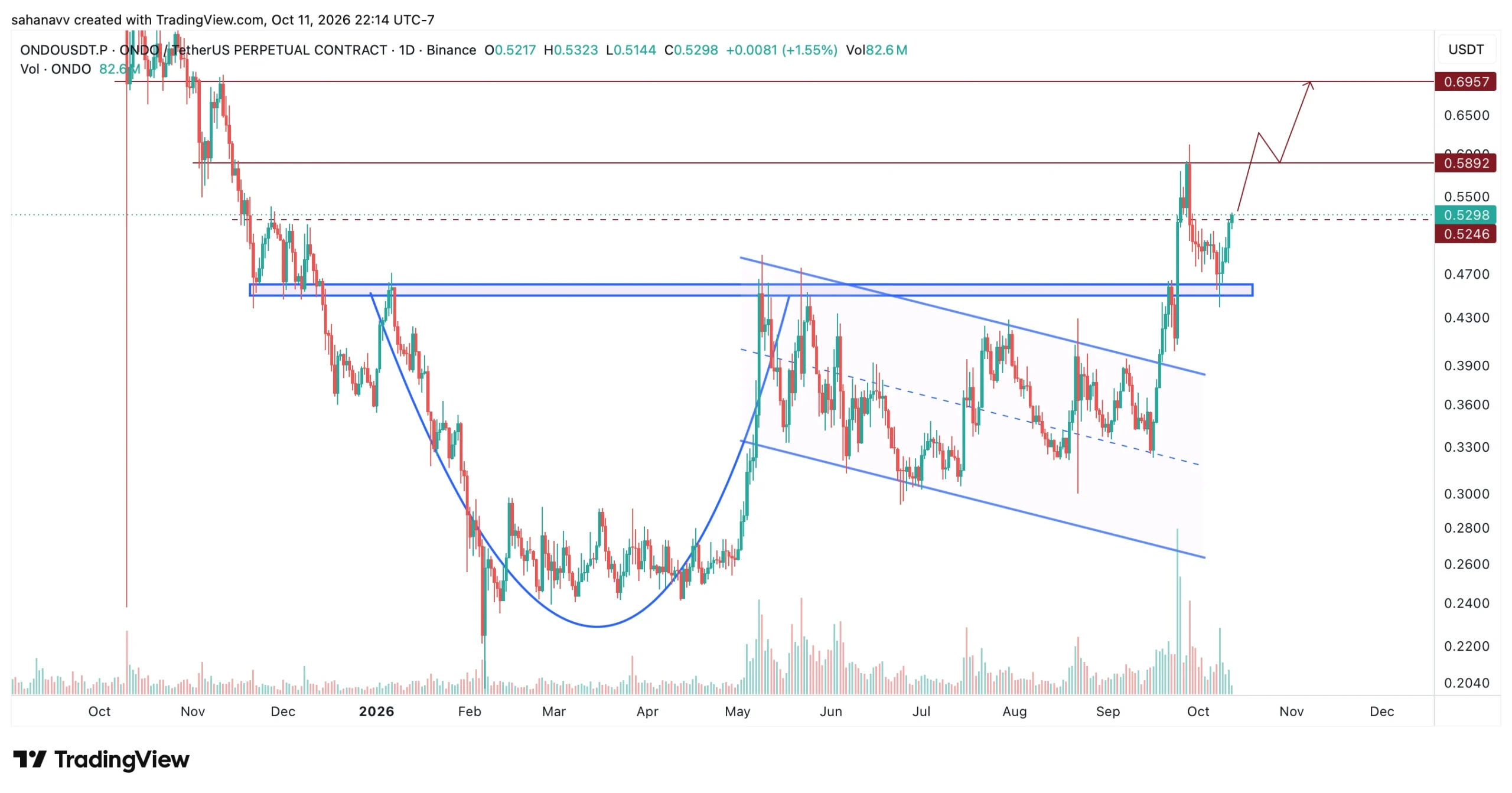Click the 0.2040 price axis tick
1512x793 pixels.
1467,683
